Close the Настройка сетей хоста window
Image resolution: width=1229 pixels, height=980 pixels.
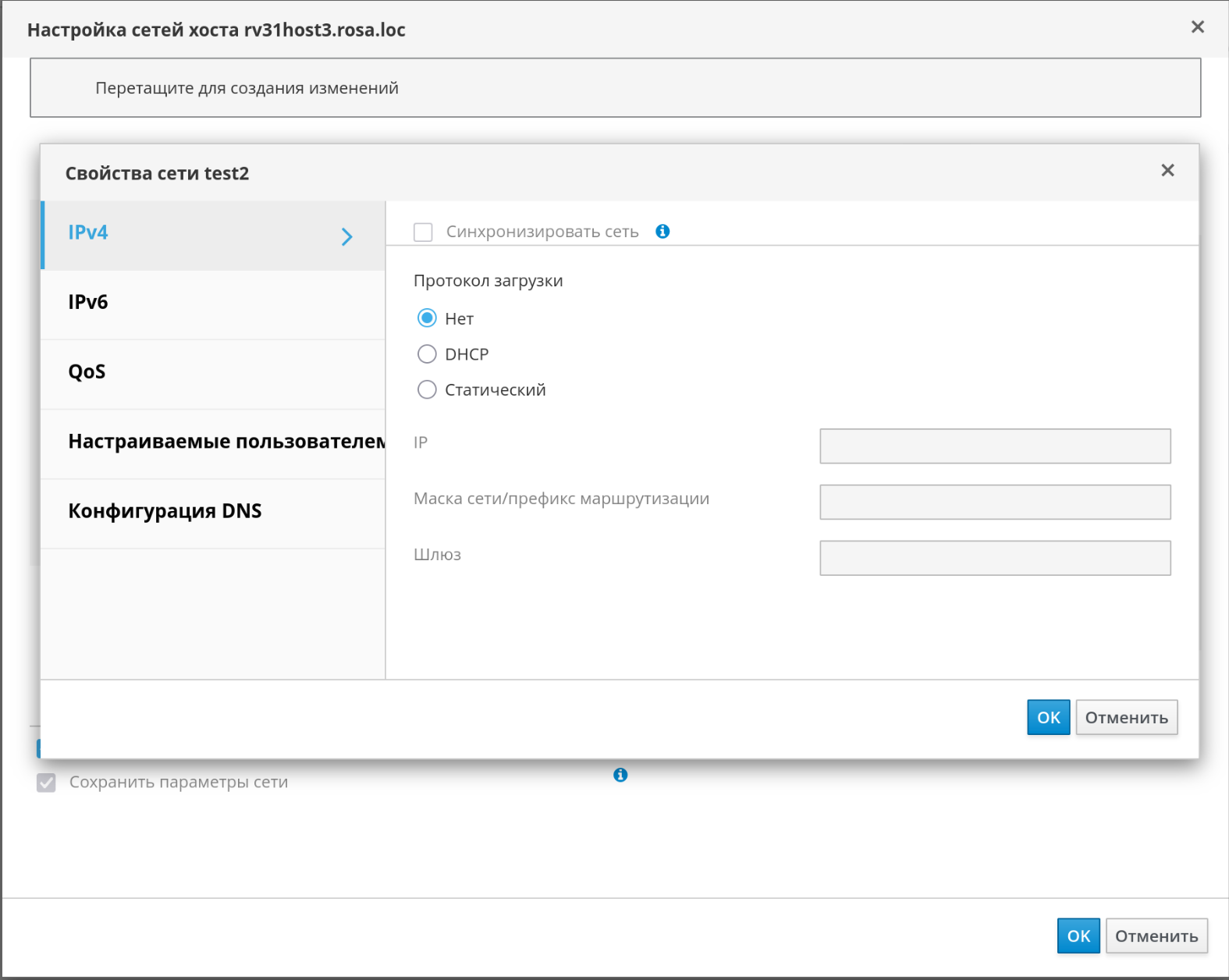click(x=1197, y=27)
